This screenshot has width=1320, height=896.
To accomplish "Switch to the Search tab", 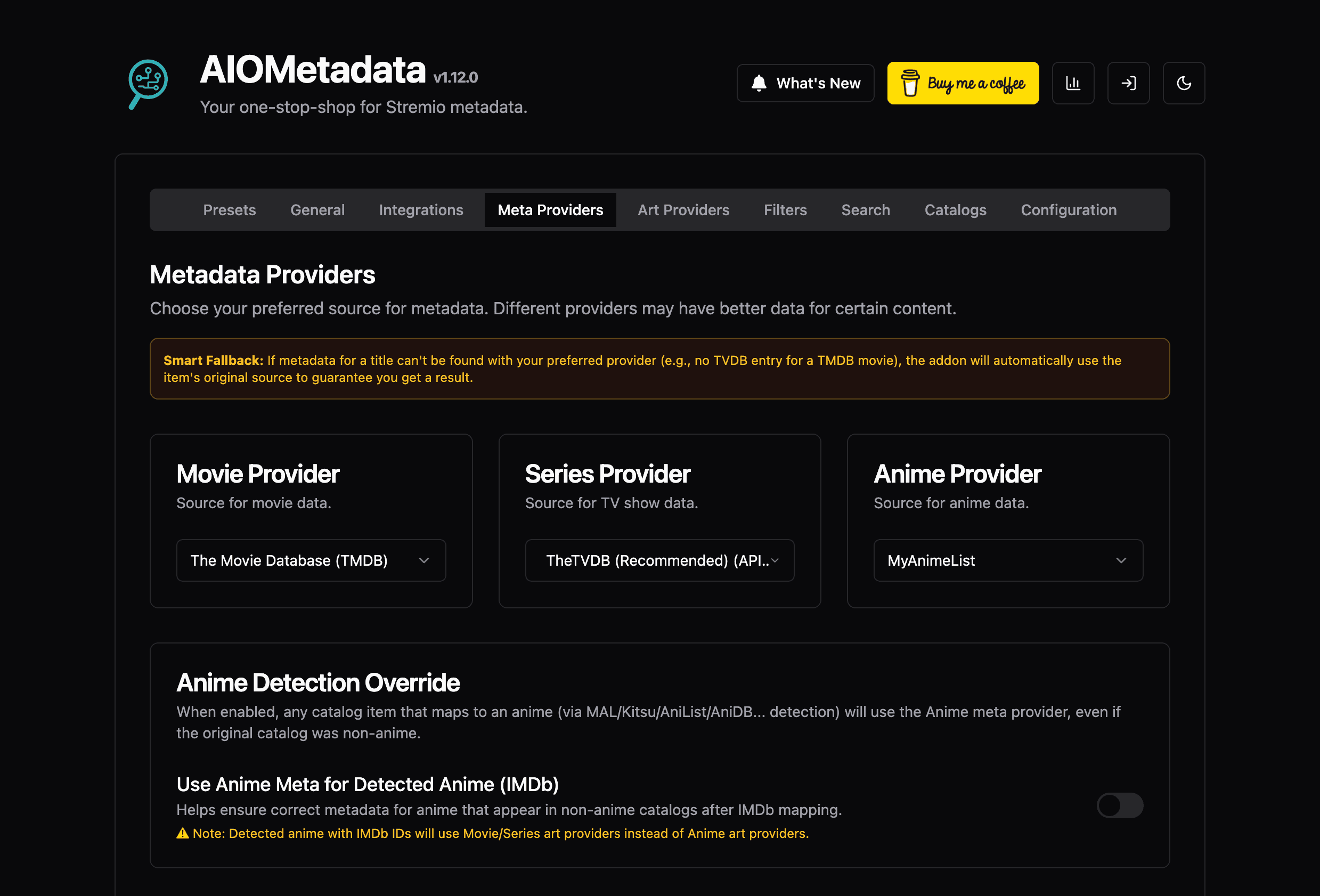I will 865,210.
